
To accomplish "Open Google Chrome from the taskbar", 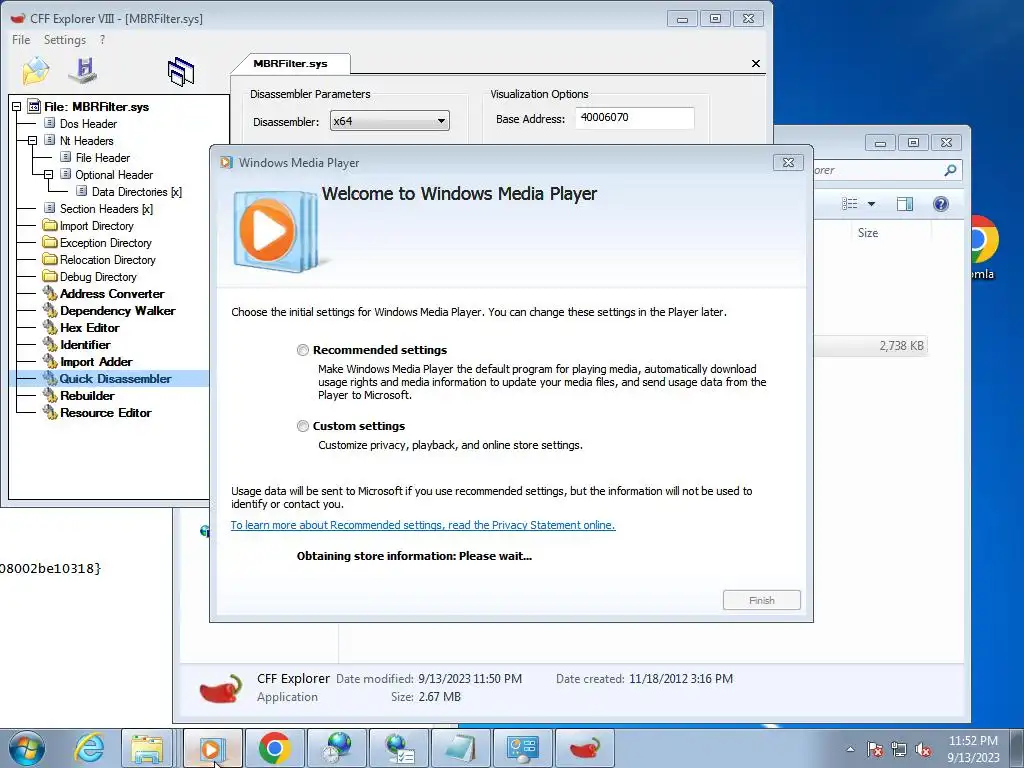I will [274, 748].
